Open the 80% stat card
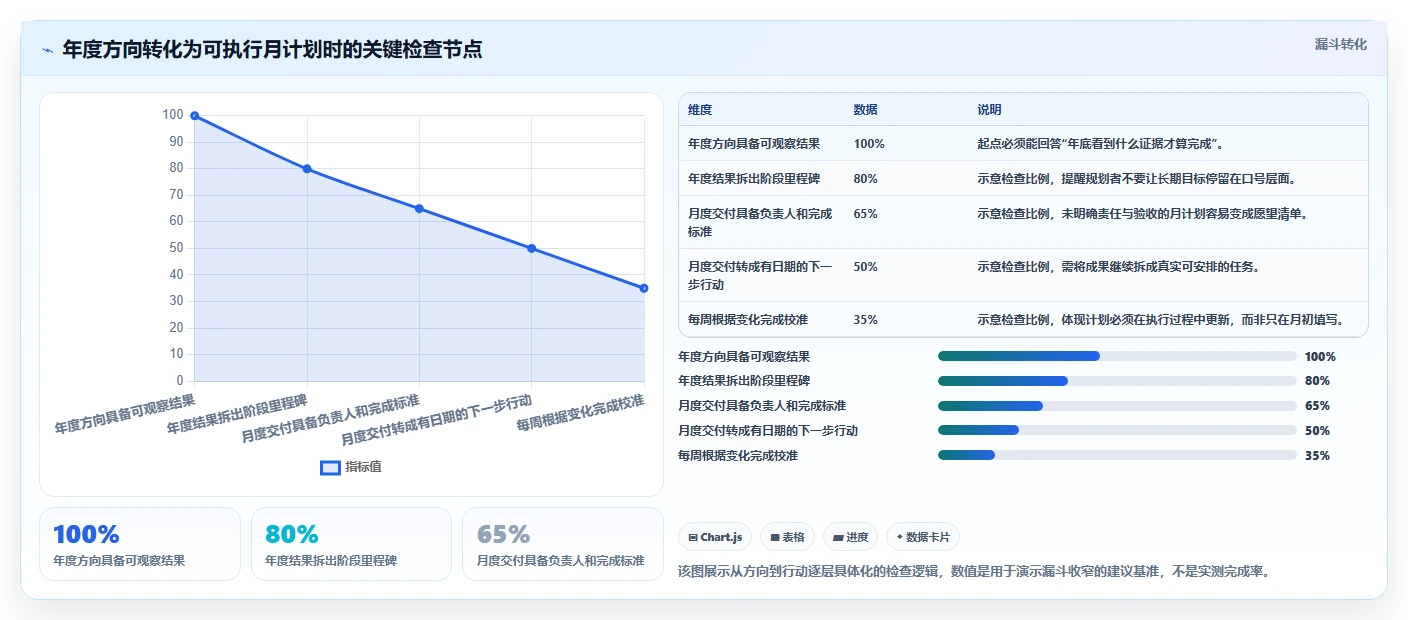Screen dimensions: 1408x620 click(351, 544)
